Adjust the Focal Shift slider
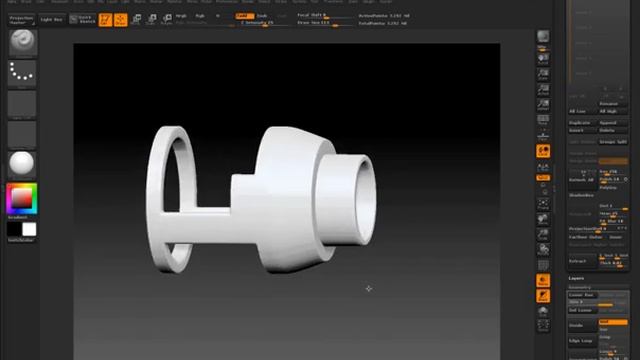The height and width of the screenshot is (360, 640). (x=324, y=16)
